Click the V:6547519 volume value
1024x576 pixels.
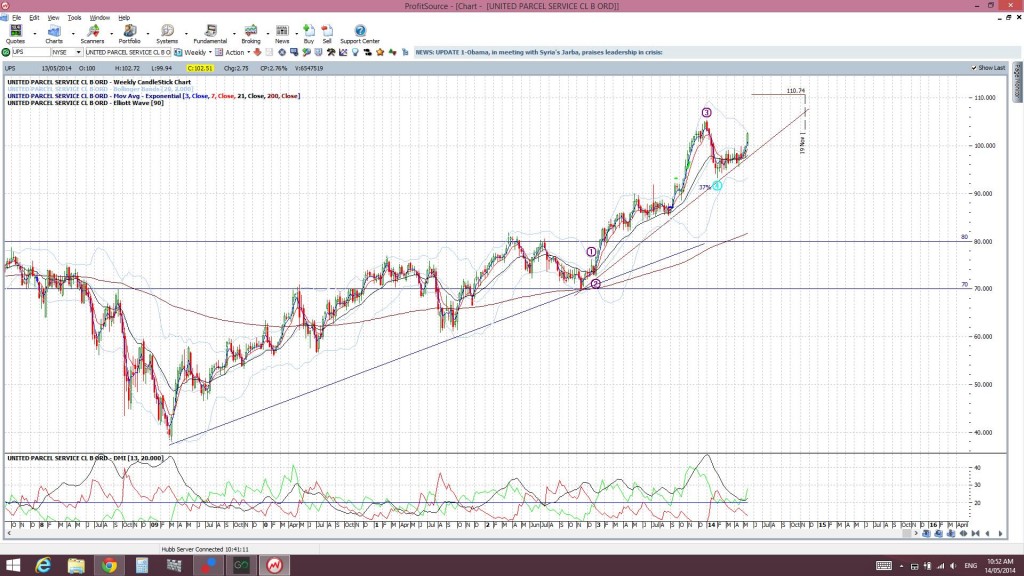tap(309, 68)
